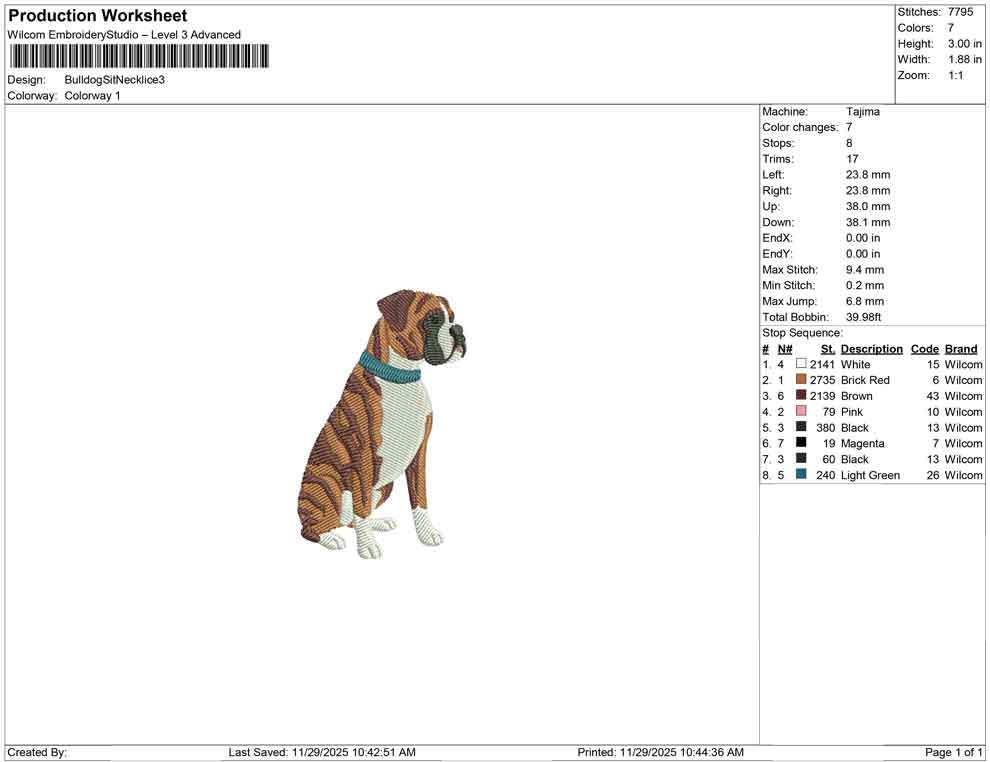Click the Stops value 8

[849, 143]
